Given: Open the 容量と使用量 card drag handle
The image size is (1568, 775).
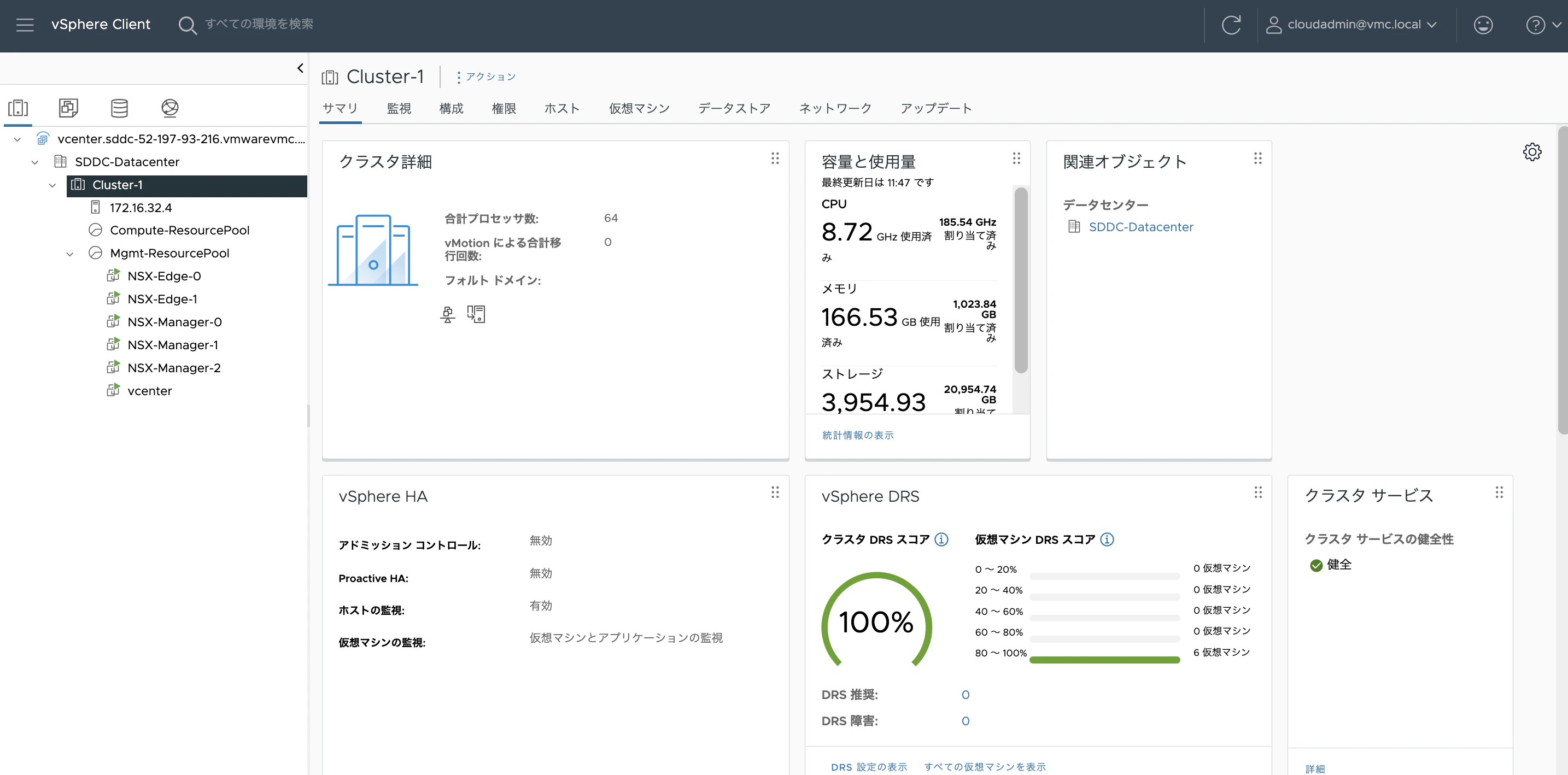Looking at the screenshot, I should pyautogui.click(x=1016, y=159).
